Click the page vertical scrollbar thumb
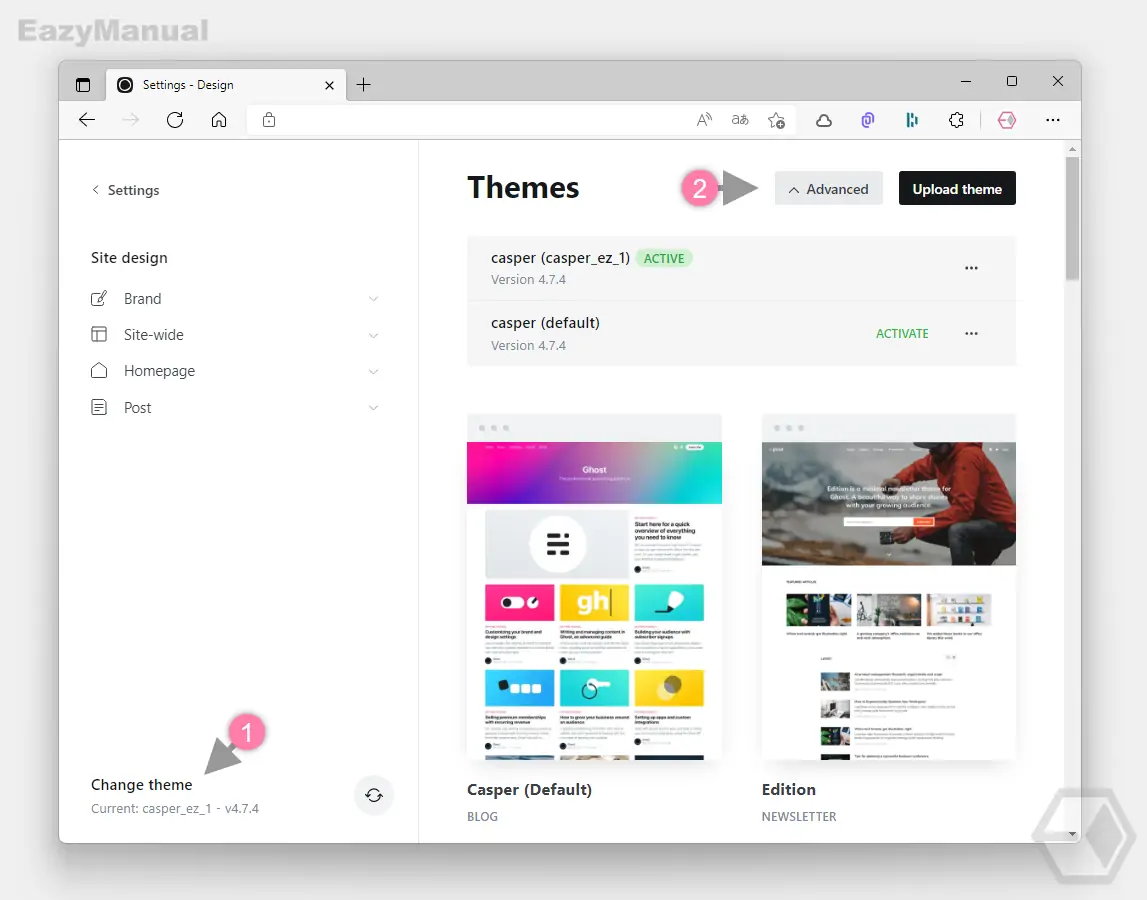The image size is (1147, 900). [1072, 218]
